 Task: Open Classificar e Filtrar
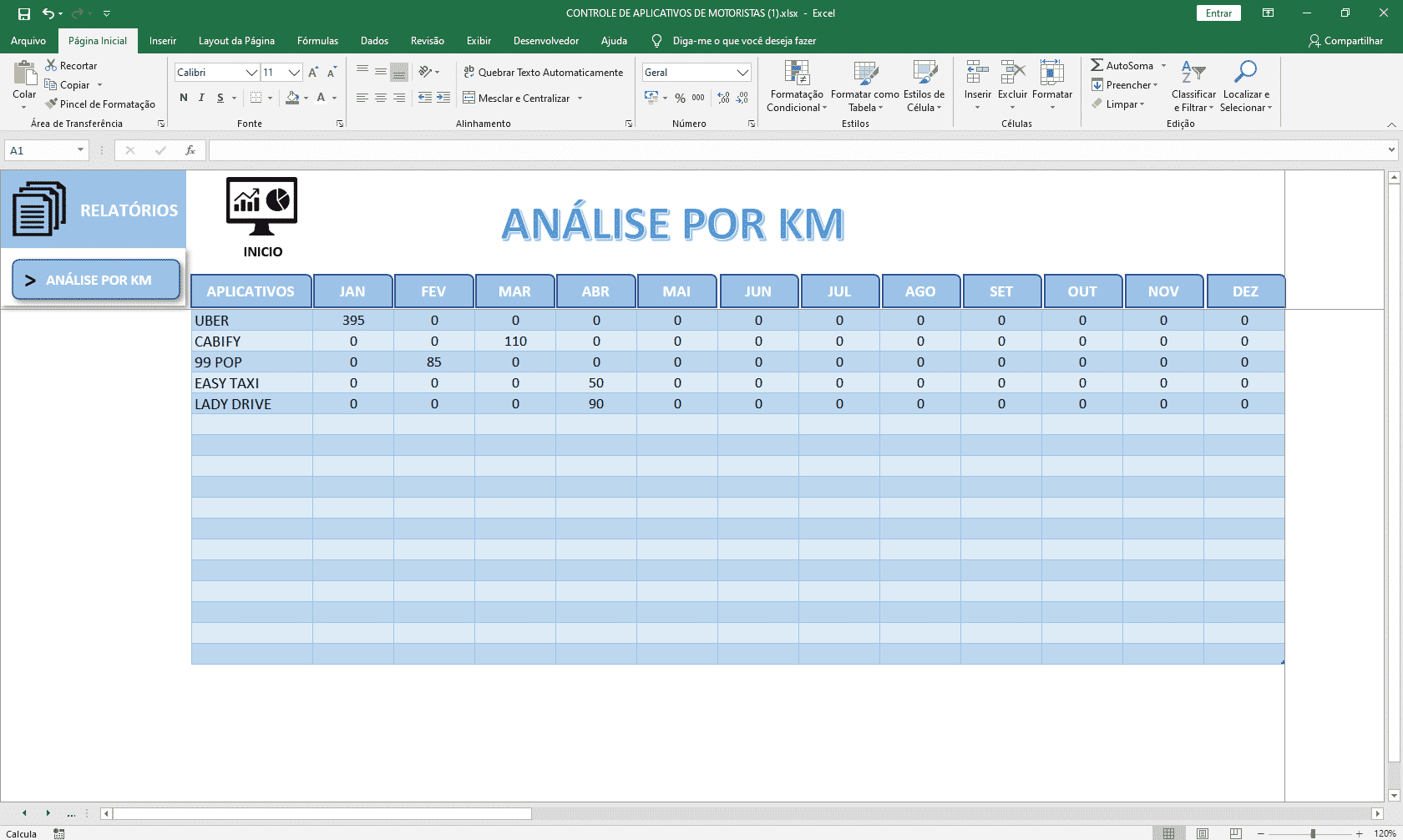[1193, 86]
